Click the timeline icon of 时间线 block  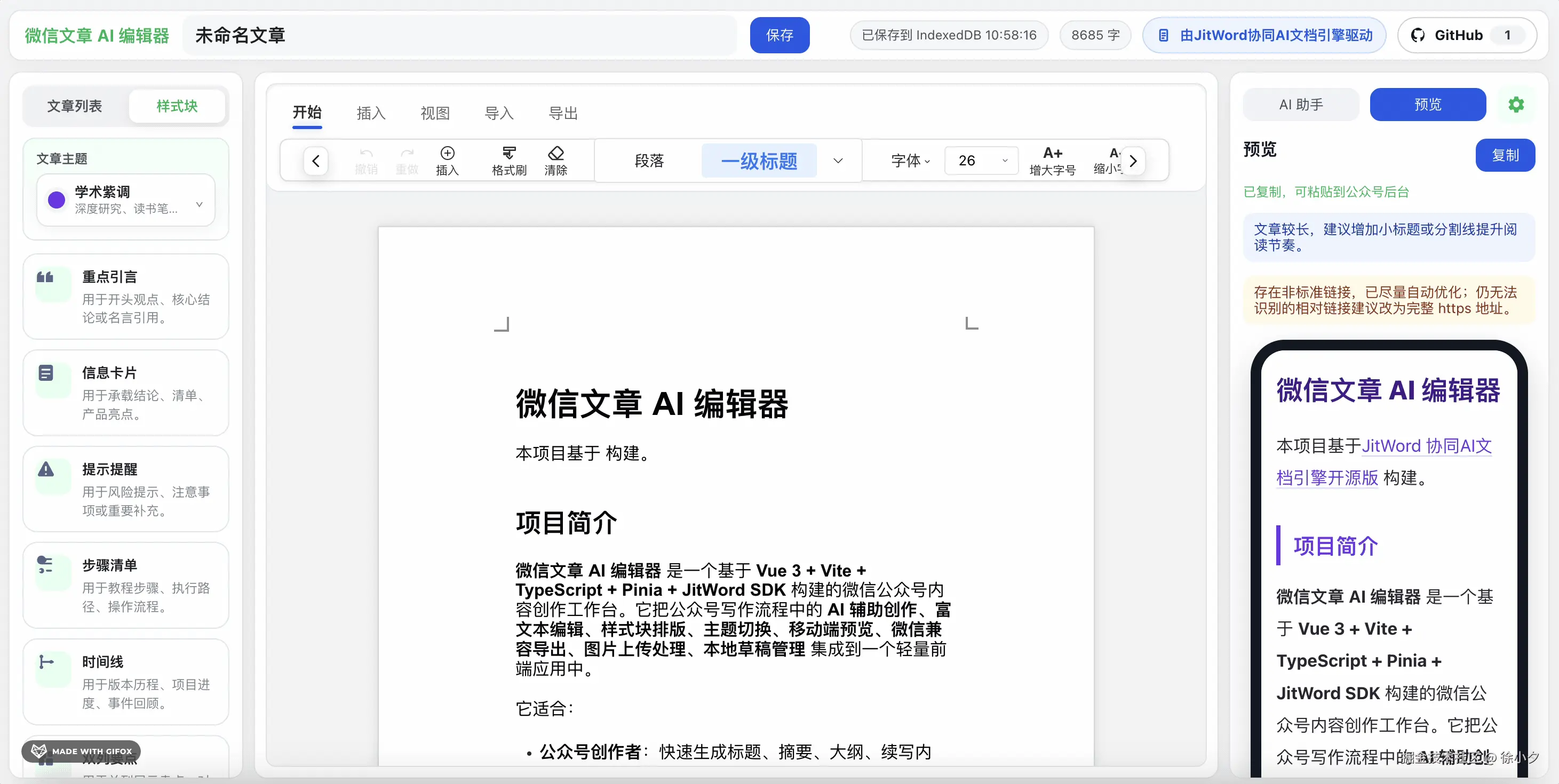tap(45, 662)
